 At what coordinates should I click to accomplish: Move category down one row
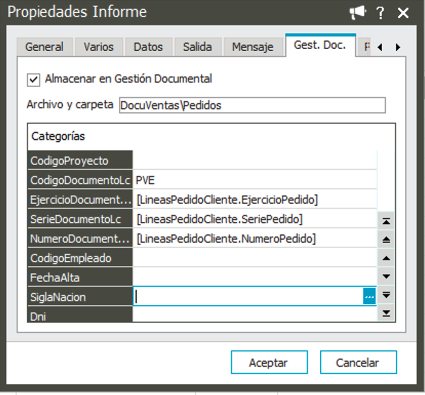386,276
